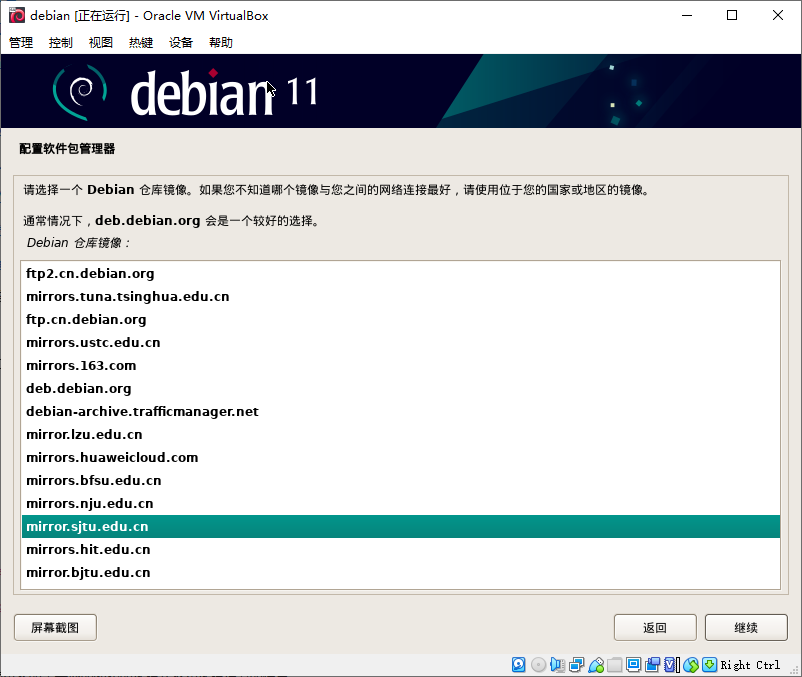Click the 返回 back button
Viewport: 802px width, 677px height.
click(655, 627)
